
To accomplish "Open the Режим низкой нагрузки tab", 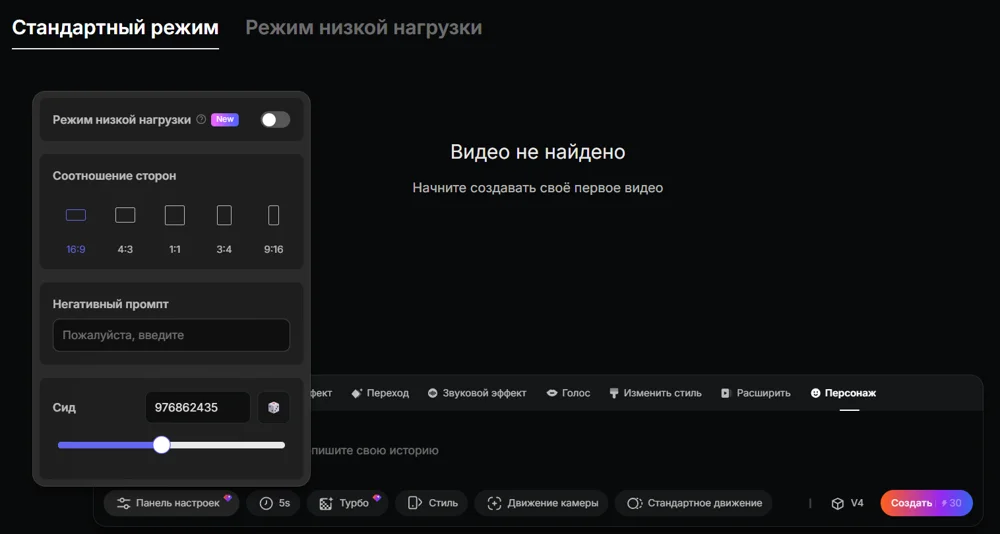I will tap(364, 27).
